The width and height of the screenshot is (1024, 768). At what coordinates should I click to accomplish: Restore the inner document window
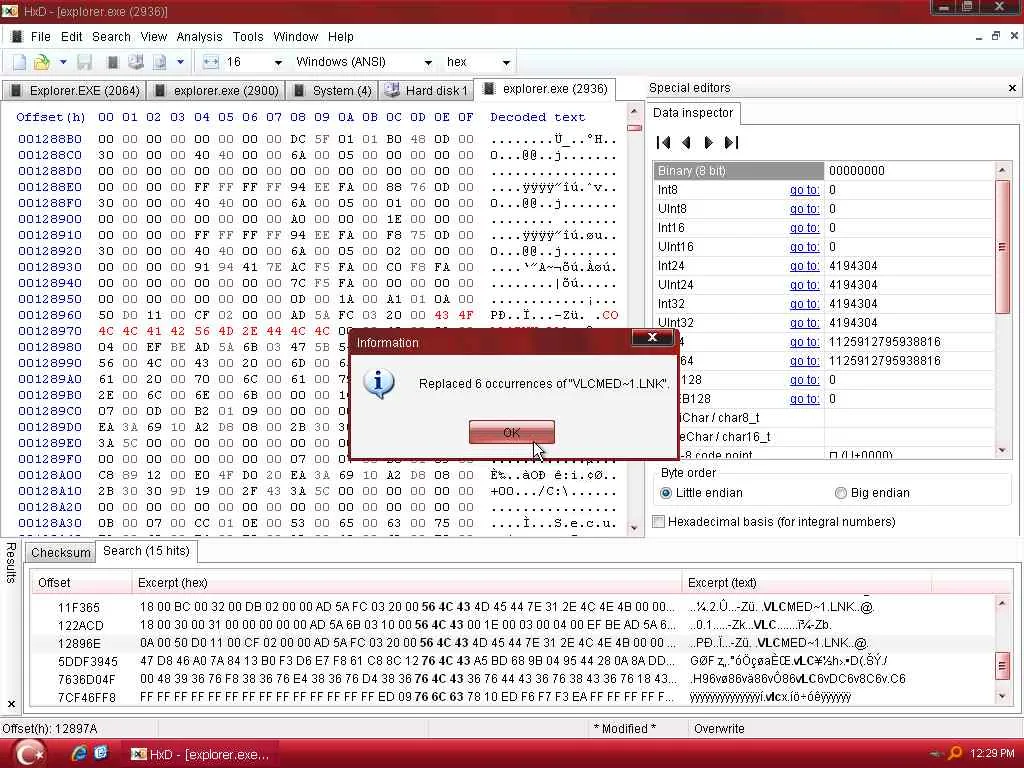(996, 37)
